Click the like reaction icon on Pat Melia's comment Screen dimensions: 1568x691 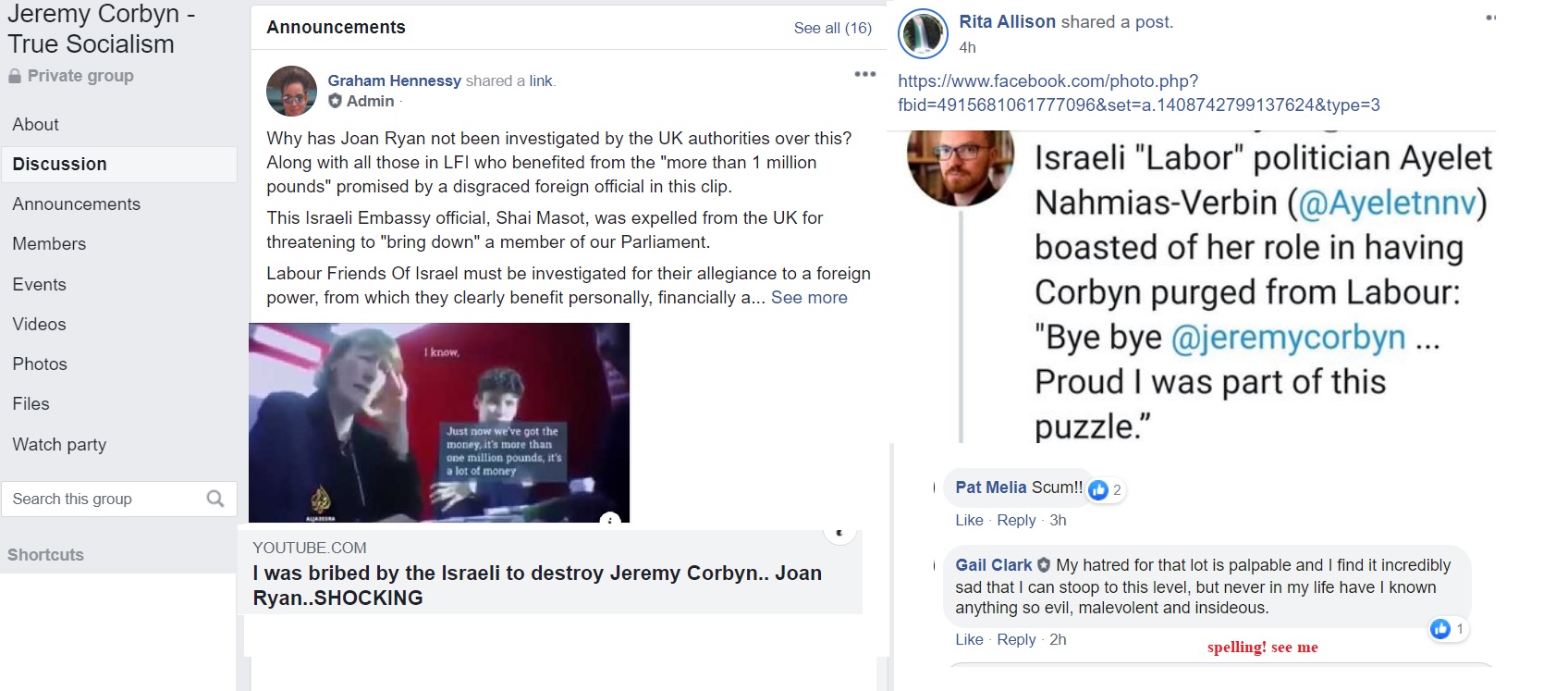(1098, 490)
